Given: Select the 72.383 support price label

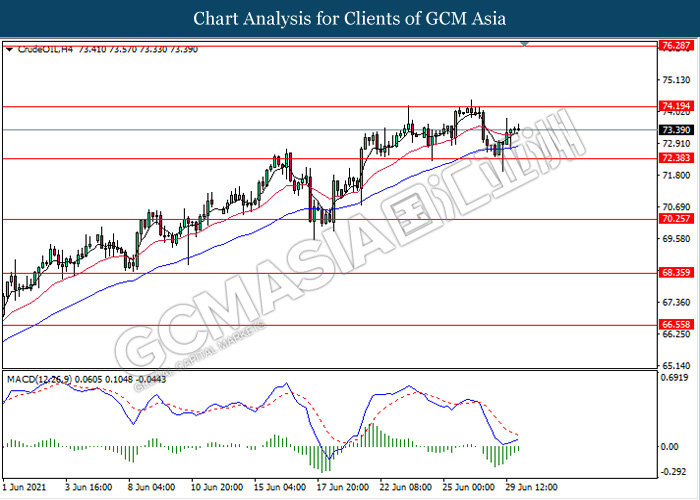Looking at the screenshot, I should [x=676, y=158].
